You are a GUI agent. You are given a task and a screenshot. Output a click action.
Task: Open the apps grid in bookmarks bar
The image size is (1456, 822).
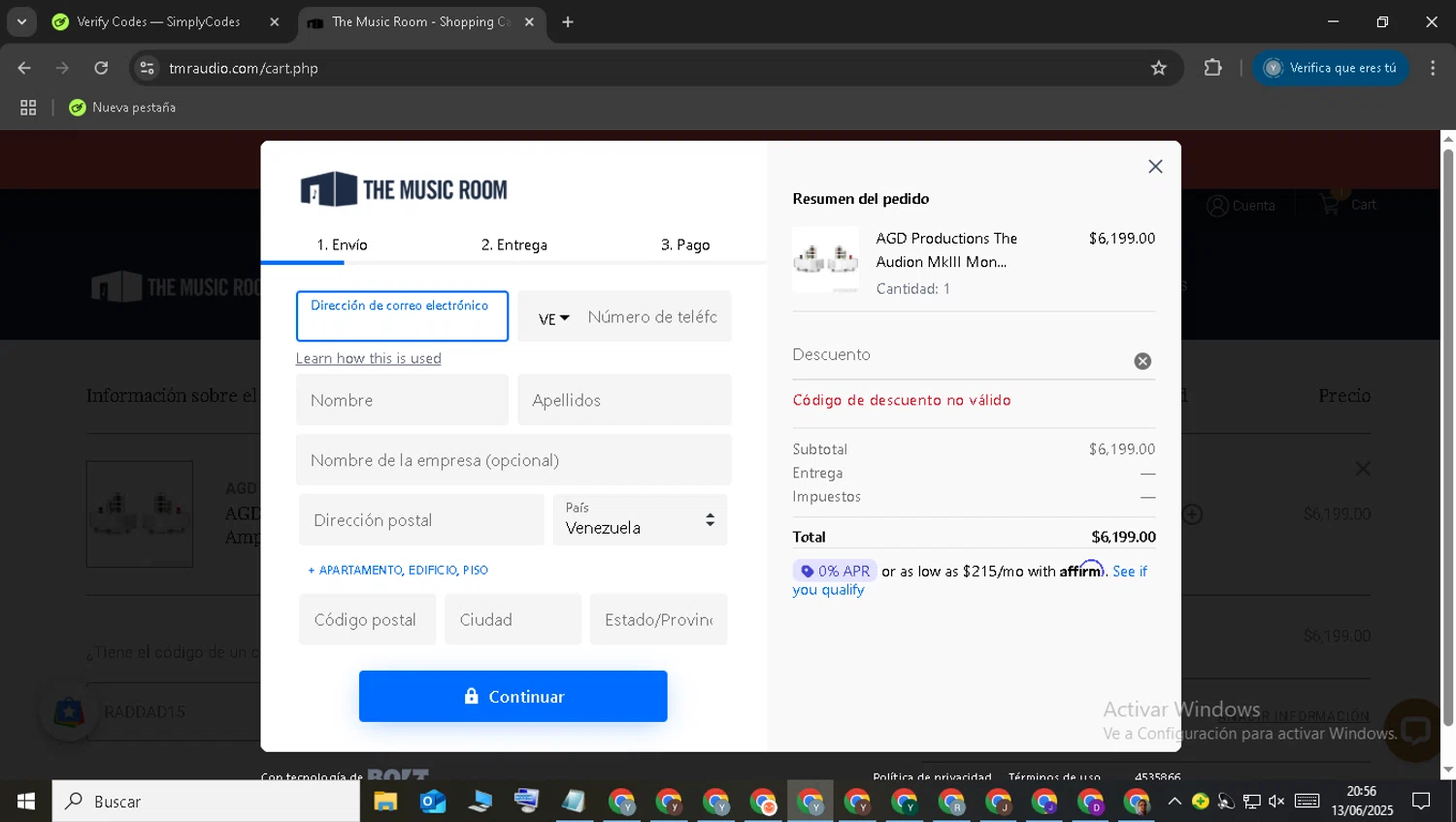coord(28,108)
